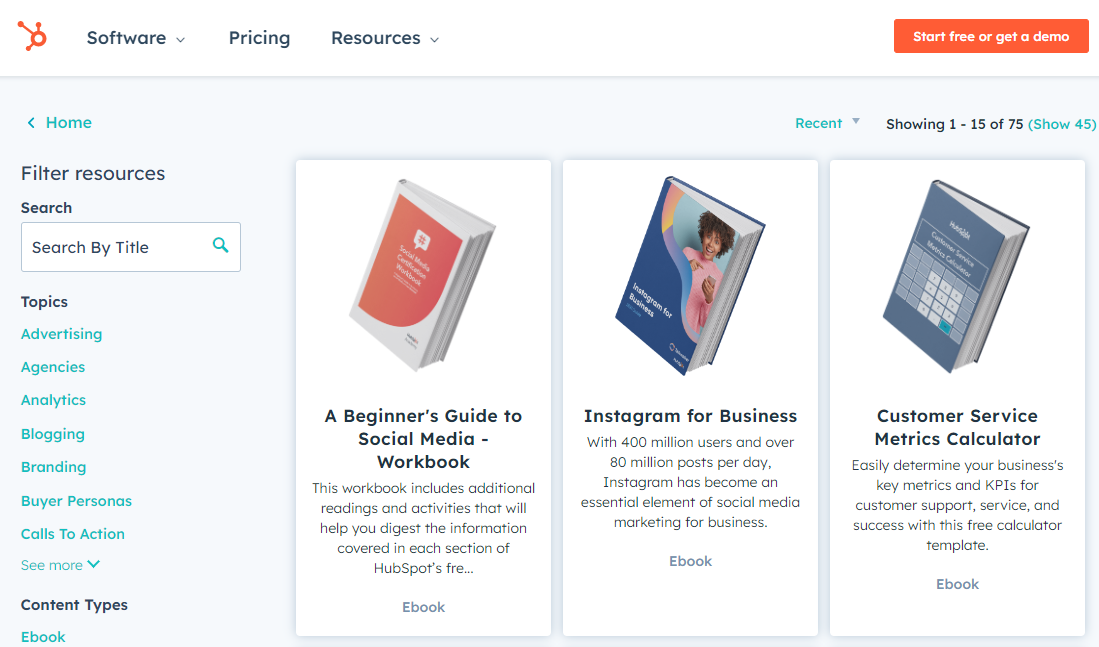
Task: Click the Content Types heading
Action: click(74, 604)
